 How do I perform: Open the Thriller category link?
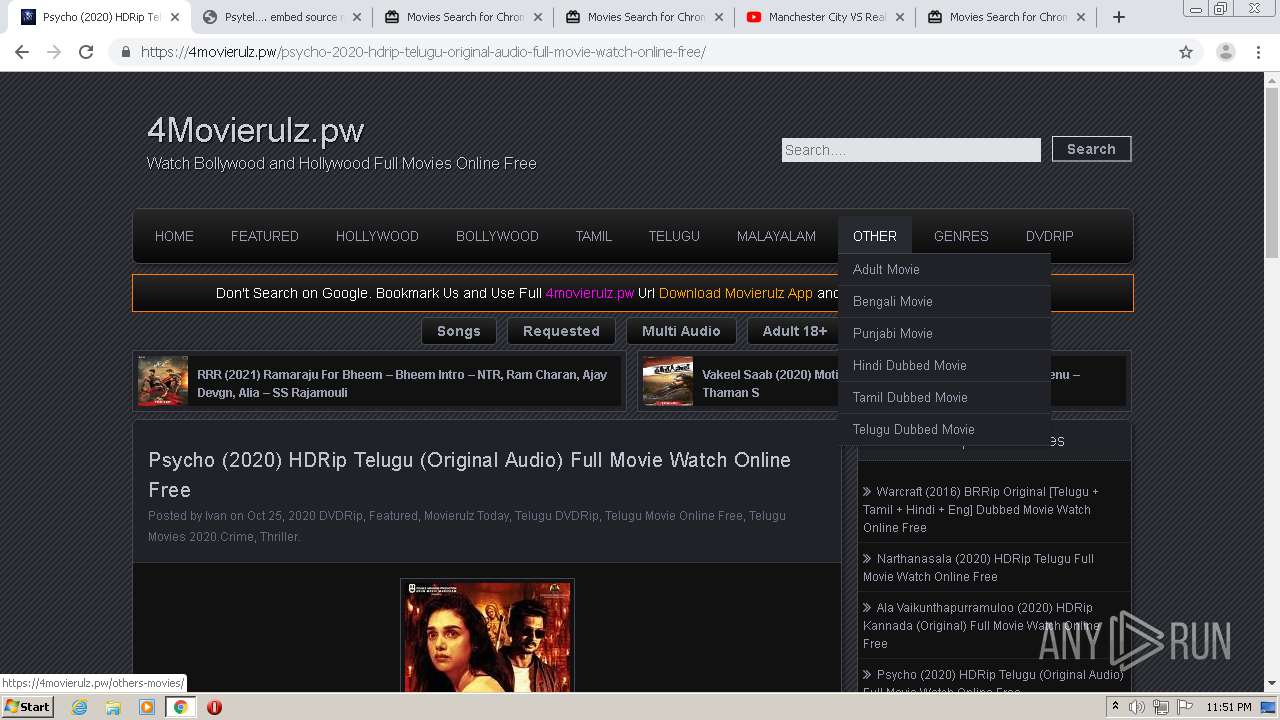click(278, 537)
